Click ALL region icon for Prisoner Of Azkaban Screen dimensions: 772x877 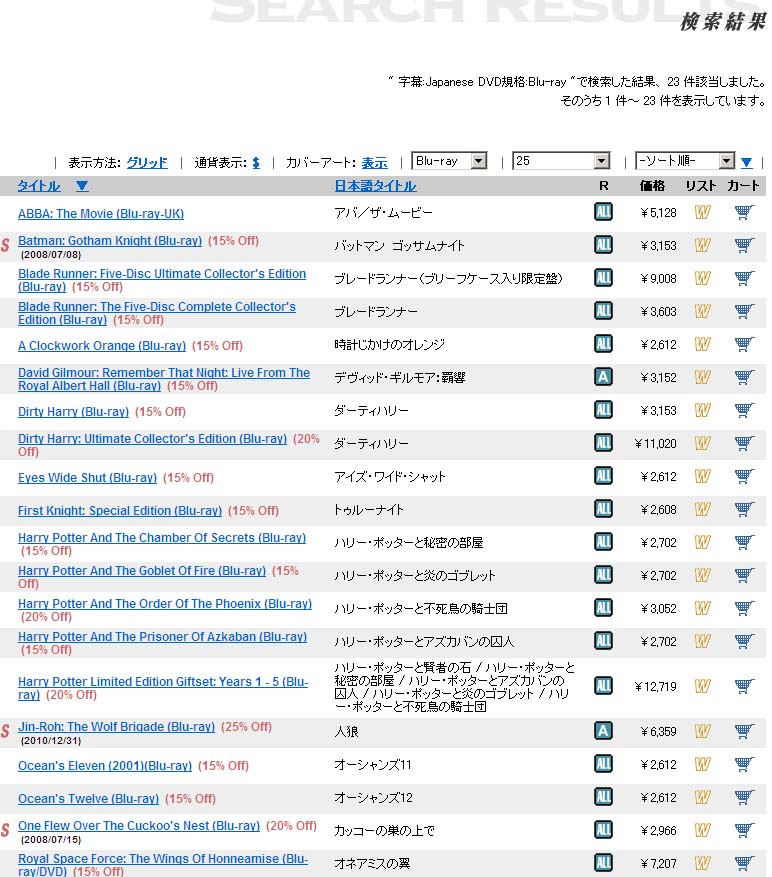coord(603,641)
